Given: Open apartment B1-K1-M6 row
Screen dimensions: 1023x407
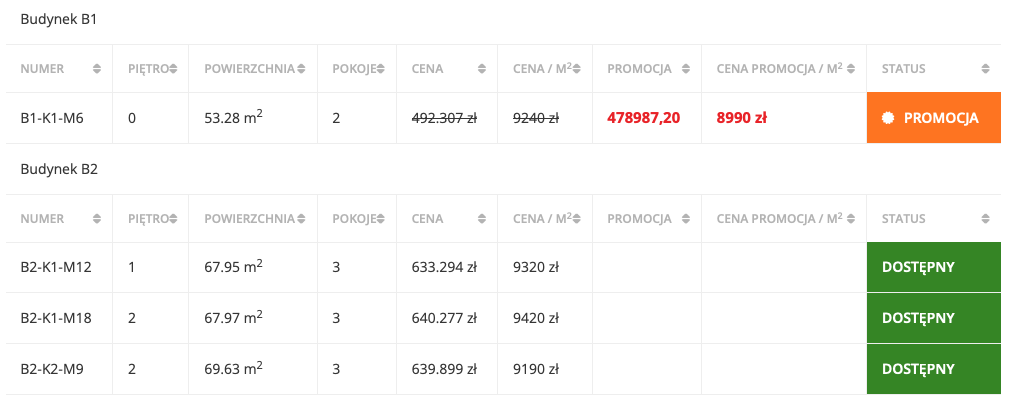Looking at the screenshot, I should click(x=503, y=118).
